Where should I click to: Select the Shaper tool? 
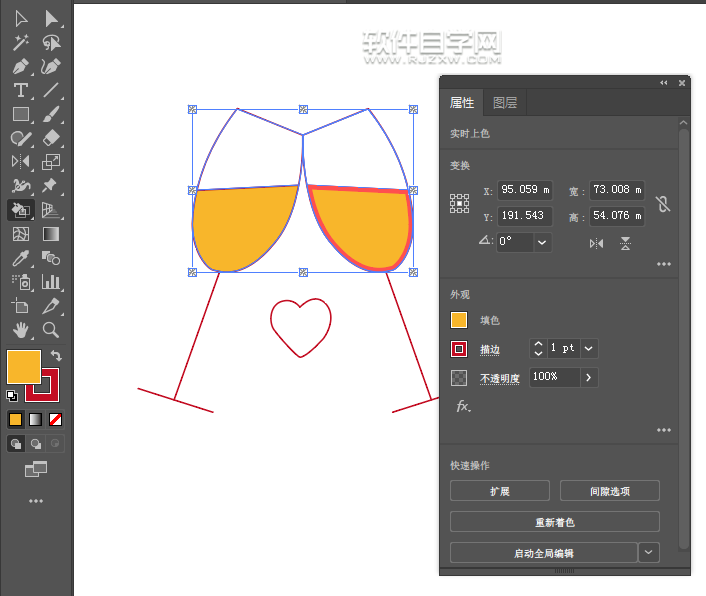(21, 138)
